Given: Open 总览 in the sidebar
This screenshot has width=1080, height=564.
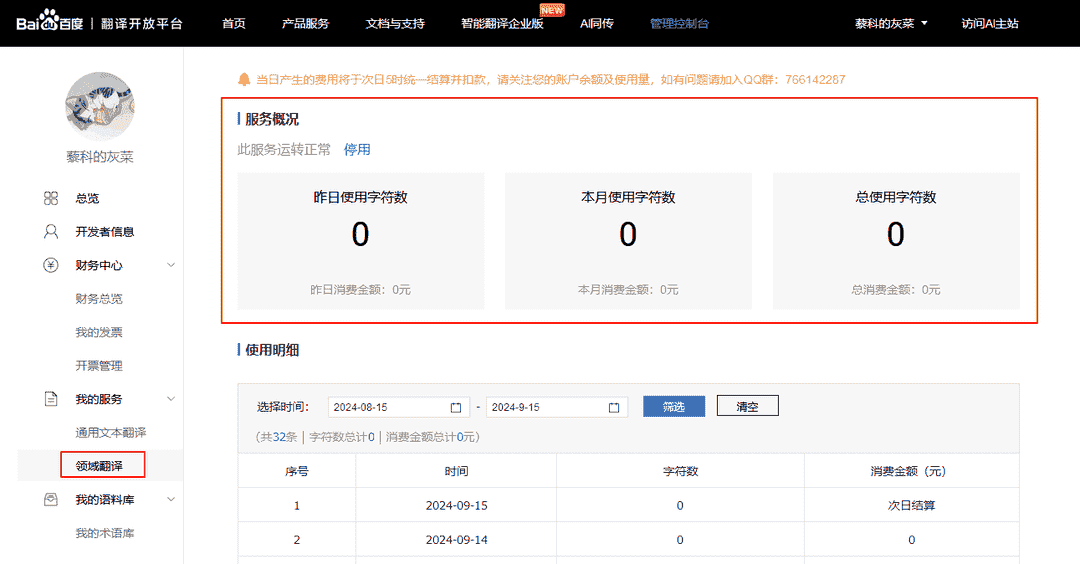Looking at the screenshot, I should click(x=87, y=198).
